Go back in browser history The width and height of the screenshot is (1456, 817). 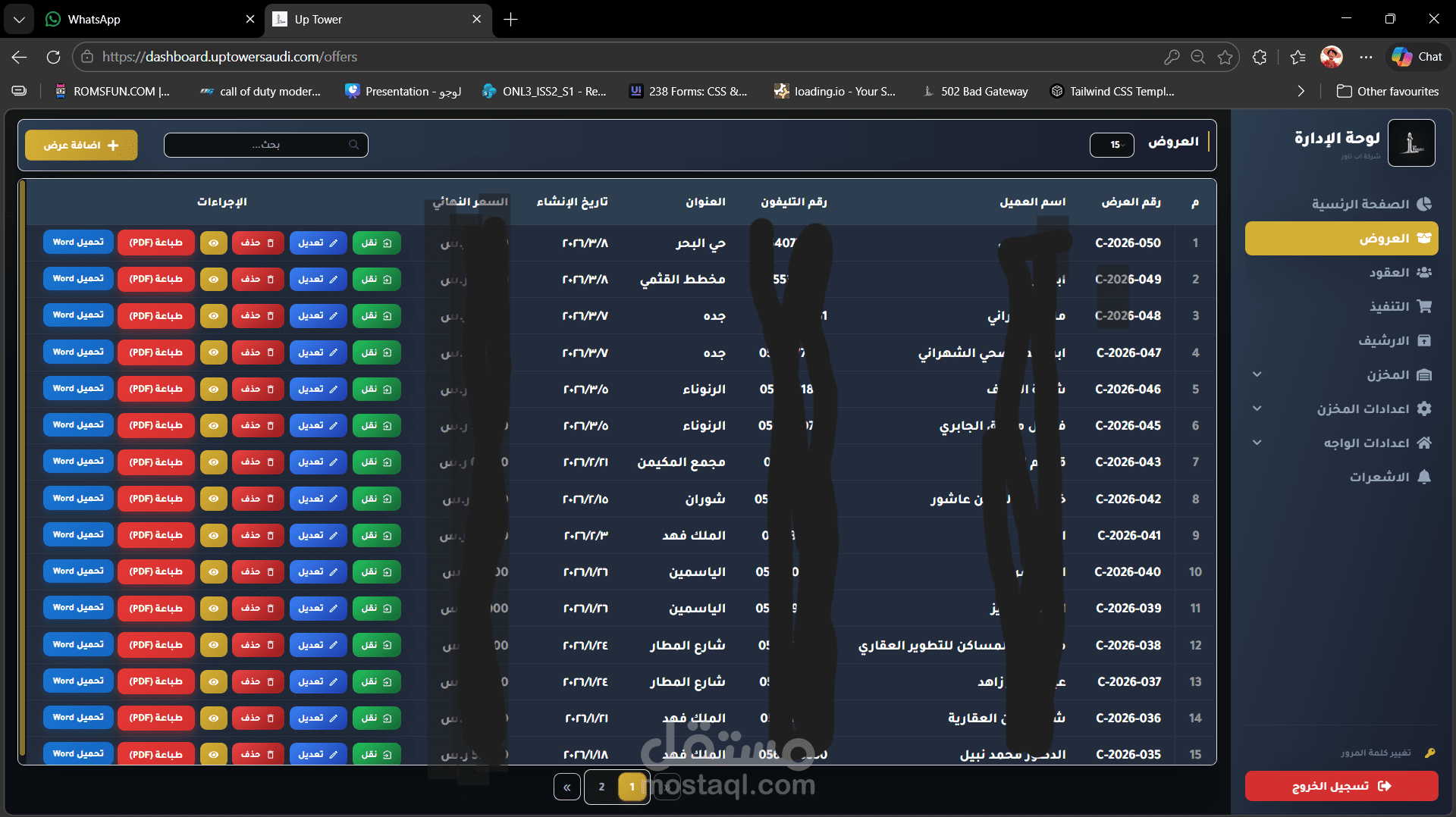tap(19, 57)
